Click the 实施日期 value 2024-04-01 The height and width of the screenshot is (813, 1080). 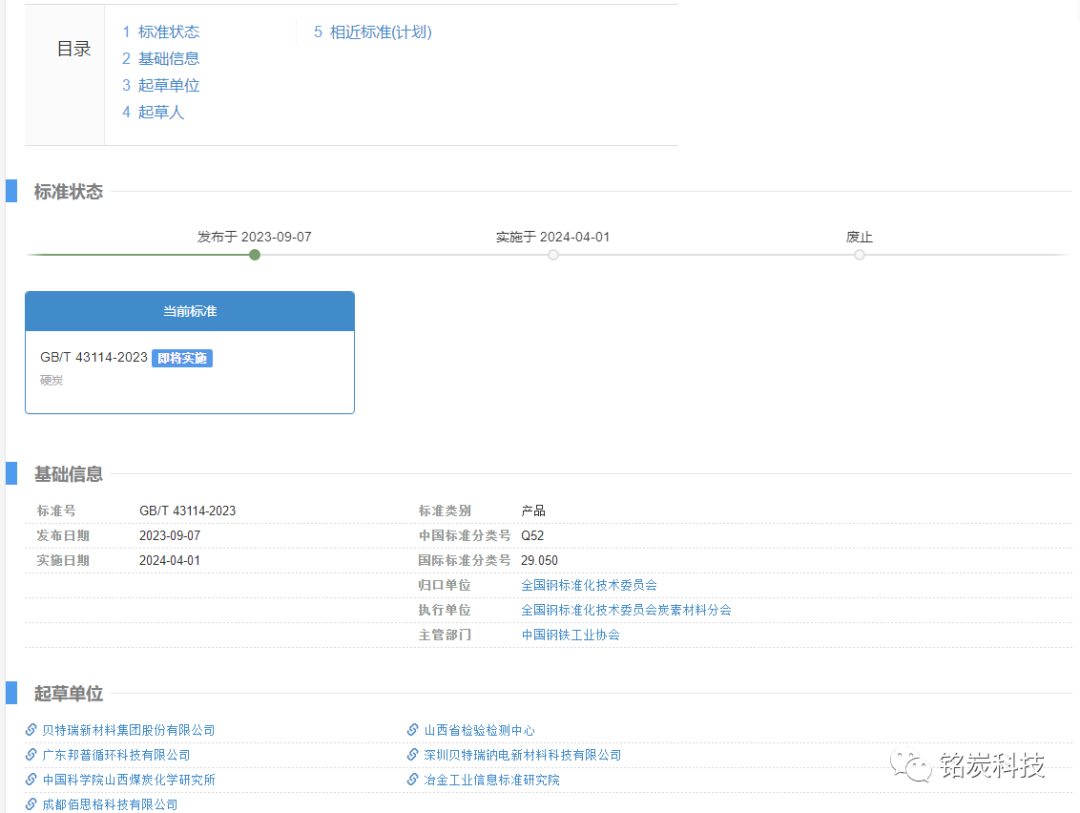tap(169, 560)
